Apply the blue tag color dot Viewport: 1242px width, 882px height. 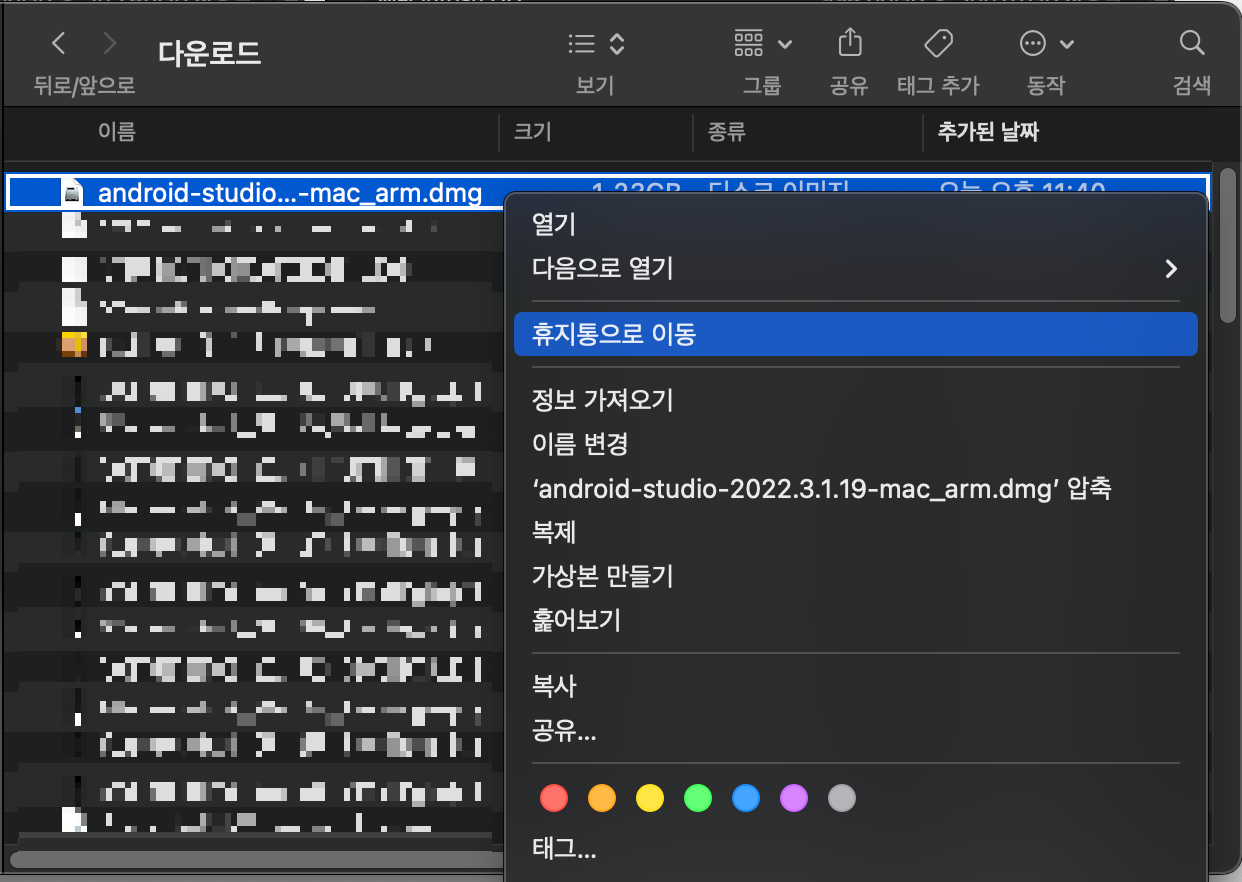(746, 798)
